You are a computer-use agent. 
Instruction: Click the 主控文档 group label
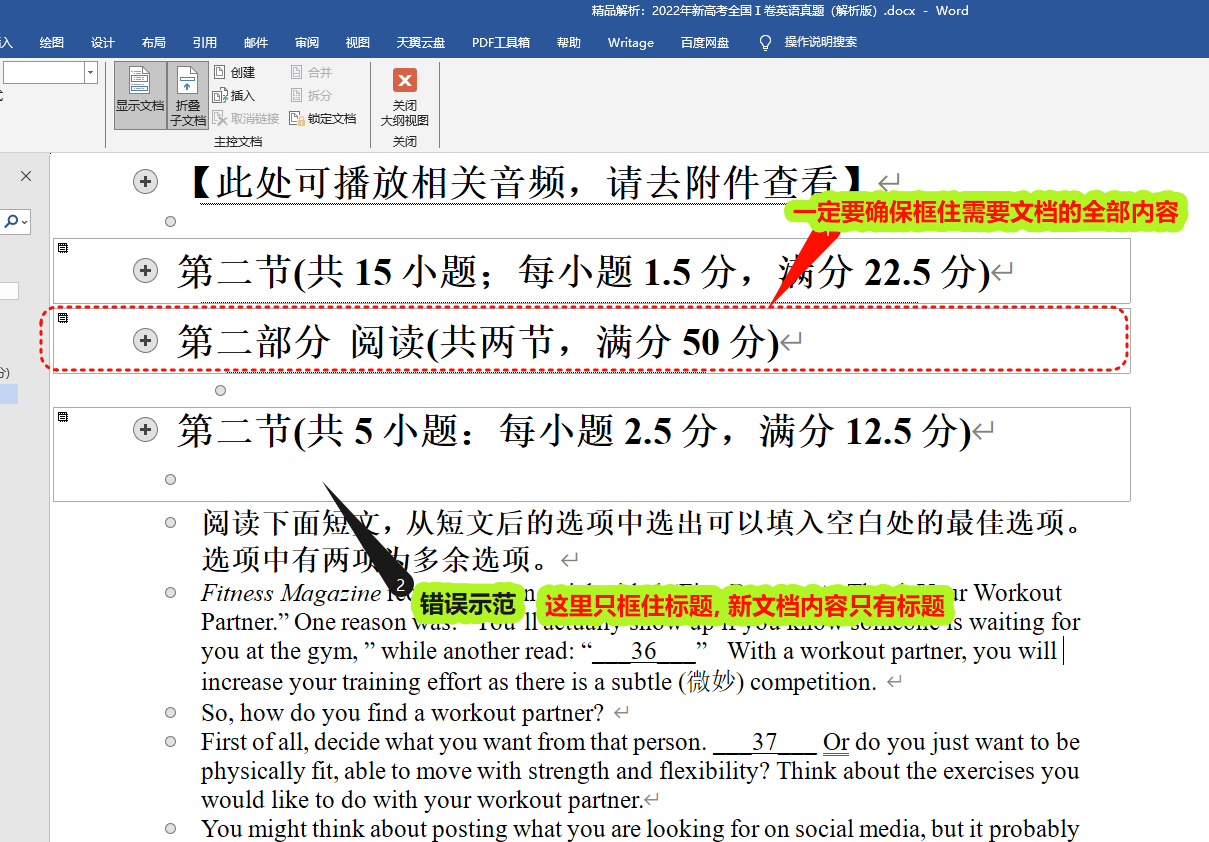pos(238,142)
